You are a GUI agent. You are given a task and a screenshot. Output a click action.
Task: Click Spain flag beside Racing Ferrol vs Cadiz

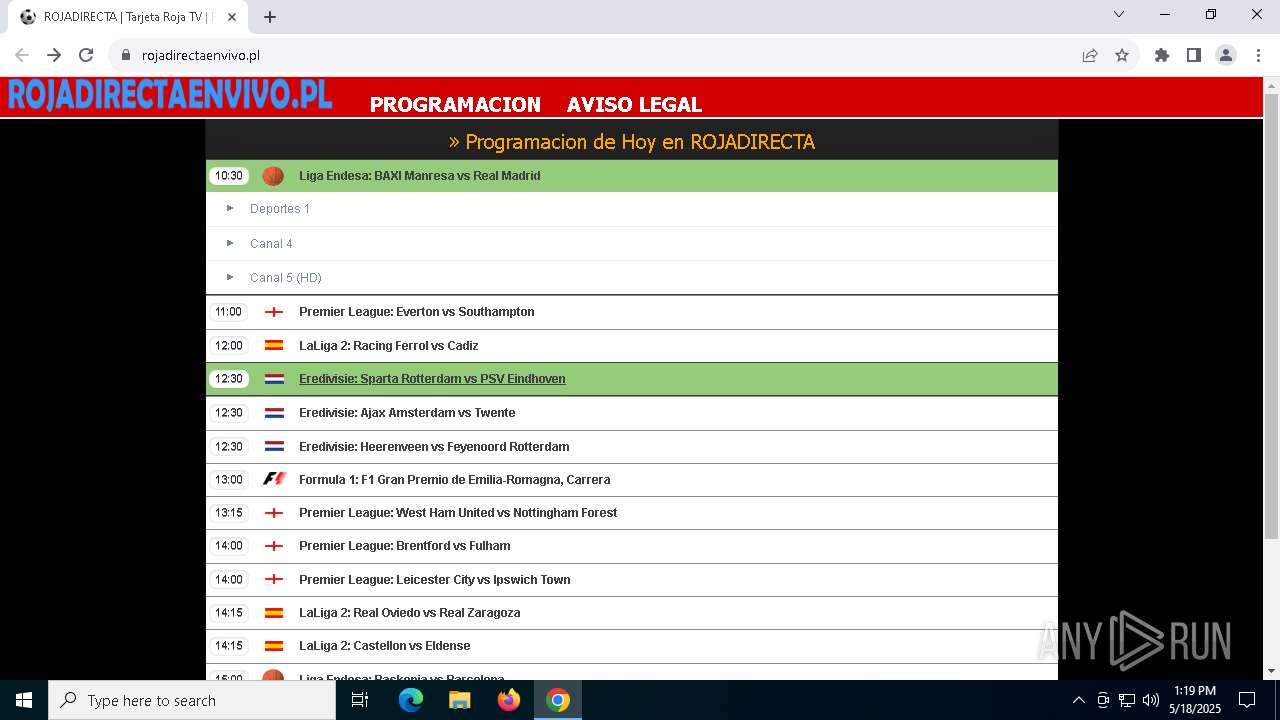point(274,345)
